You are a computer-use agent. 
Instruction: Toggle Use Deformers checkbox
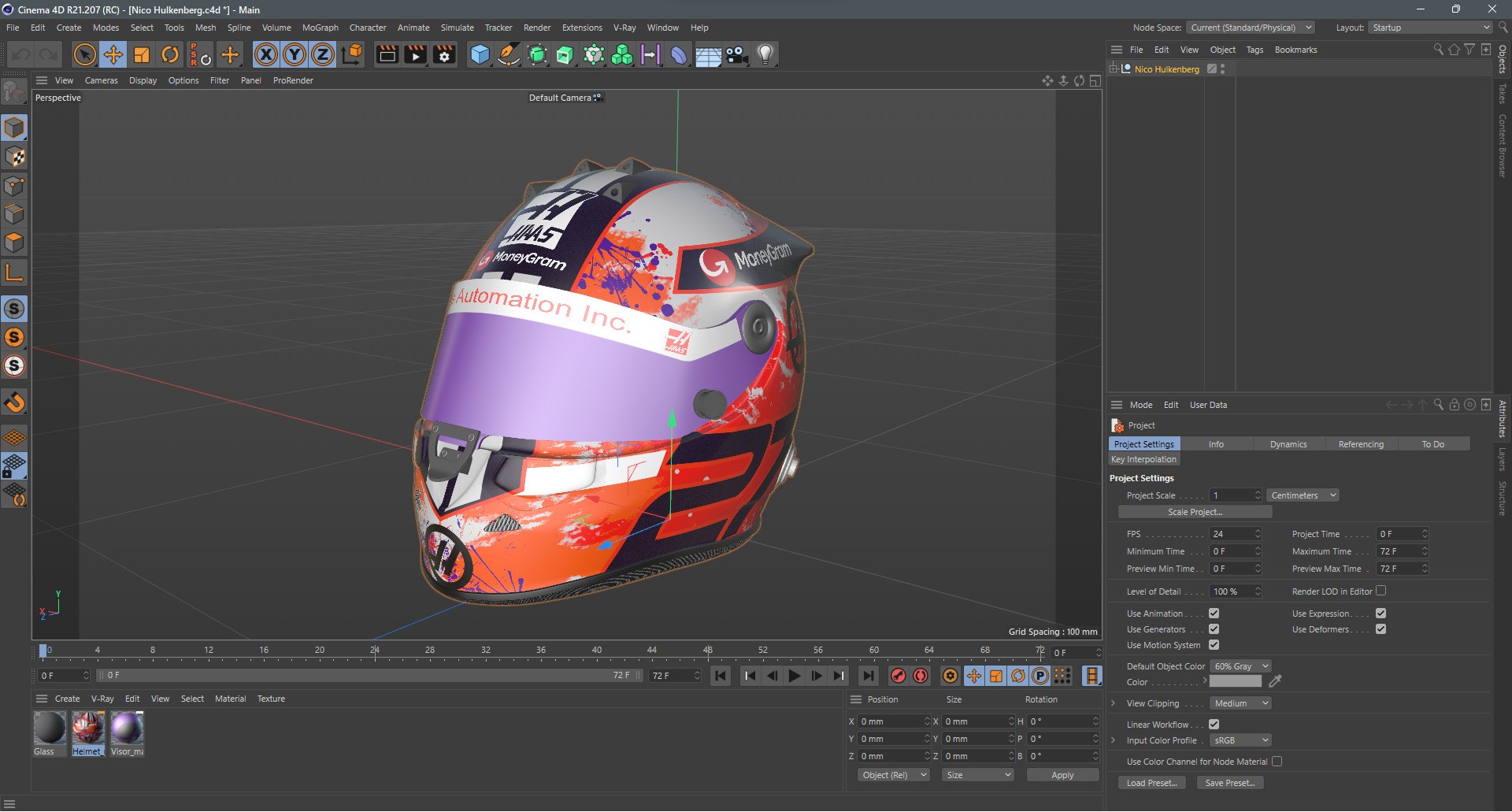1380,629
